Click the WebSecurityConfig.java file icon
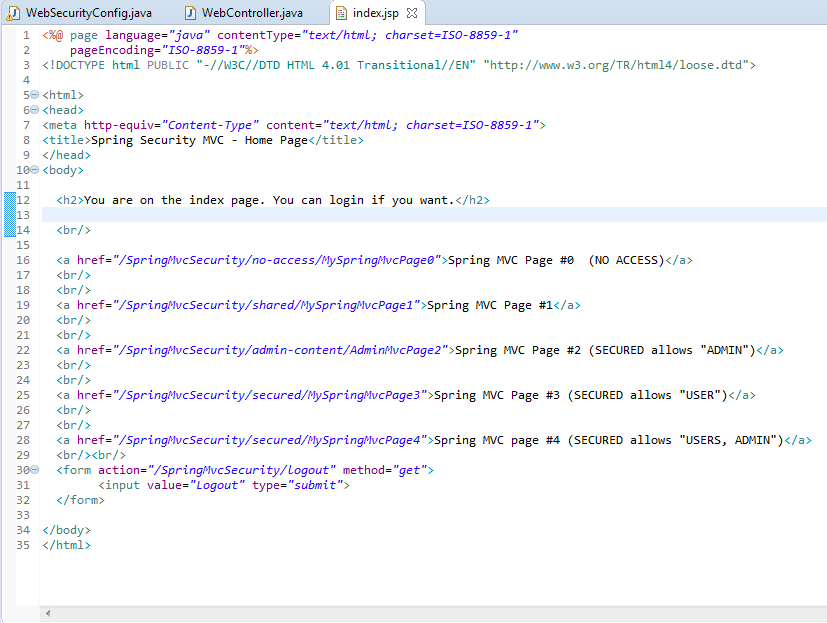The width and height of the screenshot is (827, 623). tap(13, 13)
